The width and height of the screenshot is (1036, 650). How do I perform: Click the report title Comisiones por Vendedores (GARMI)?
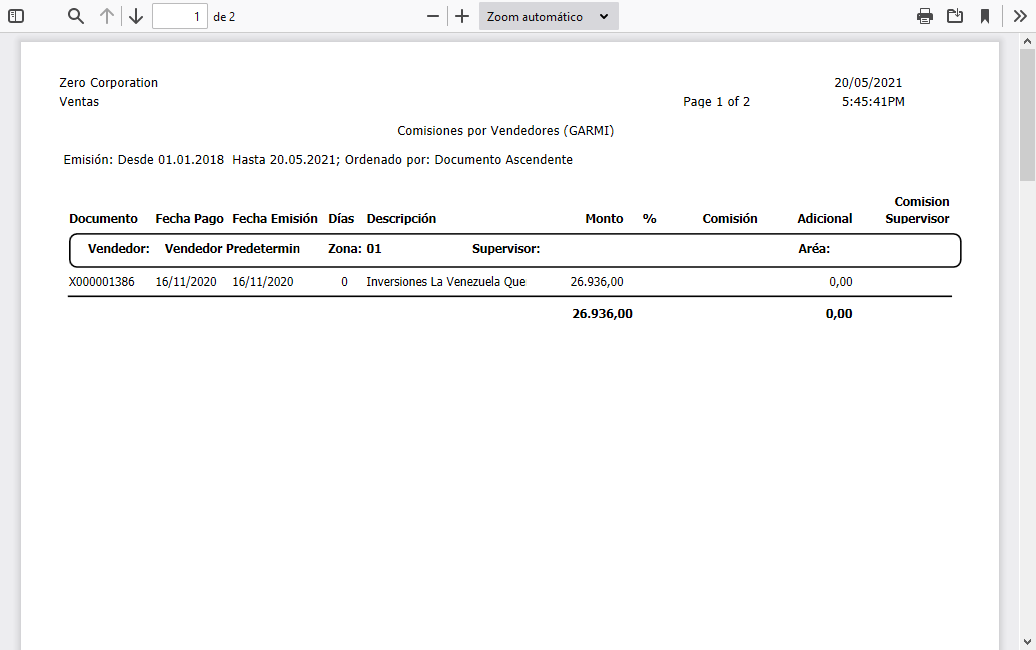(506, 130)
